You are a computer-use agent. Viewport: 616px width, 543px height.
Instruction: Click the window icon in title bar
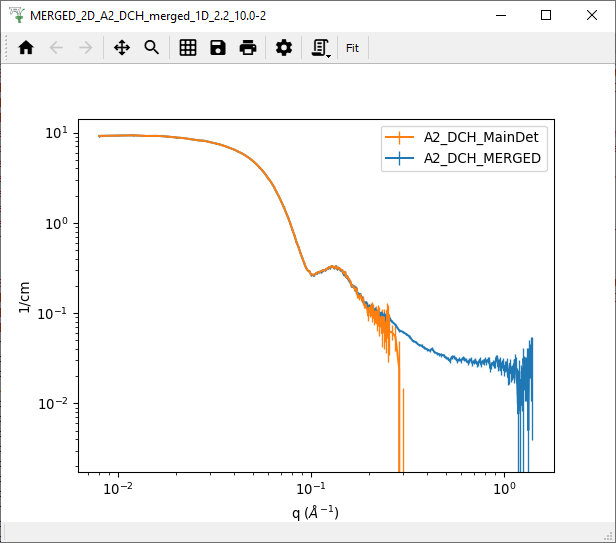coord(16,15)
